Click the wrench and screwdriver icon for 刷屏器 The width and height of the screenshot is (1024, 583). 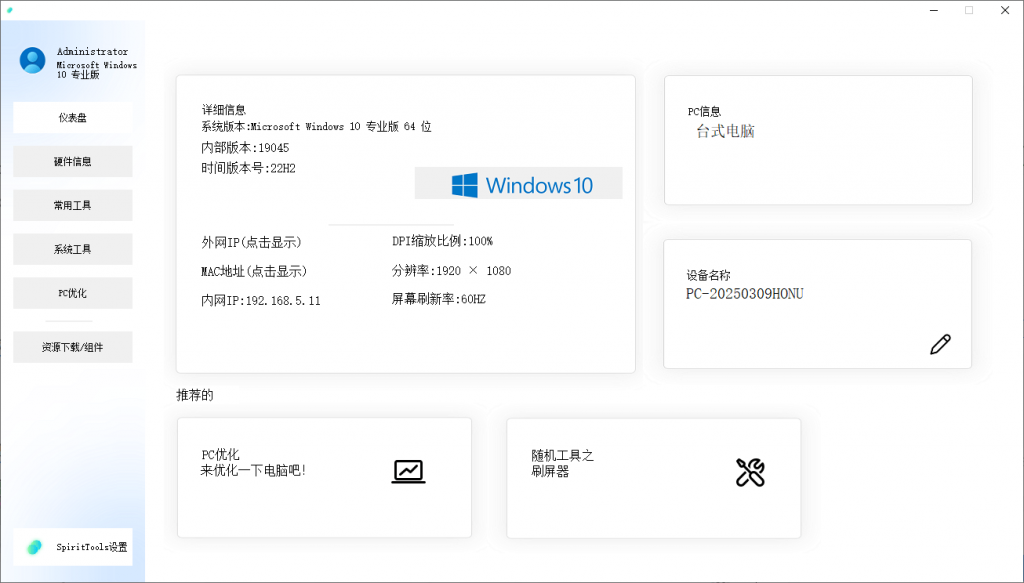pyautogui.click(x=750, y=472)
